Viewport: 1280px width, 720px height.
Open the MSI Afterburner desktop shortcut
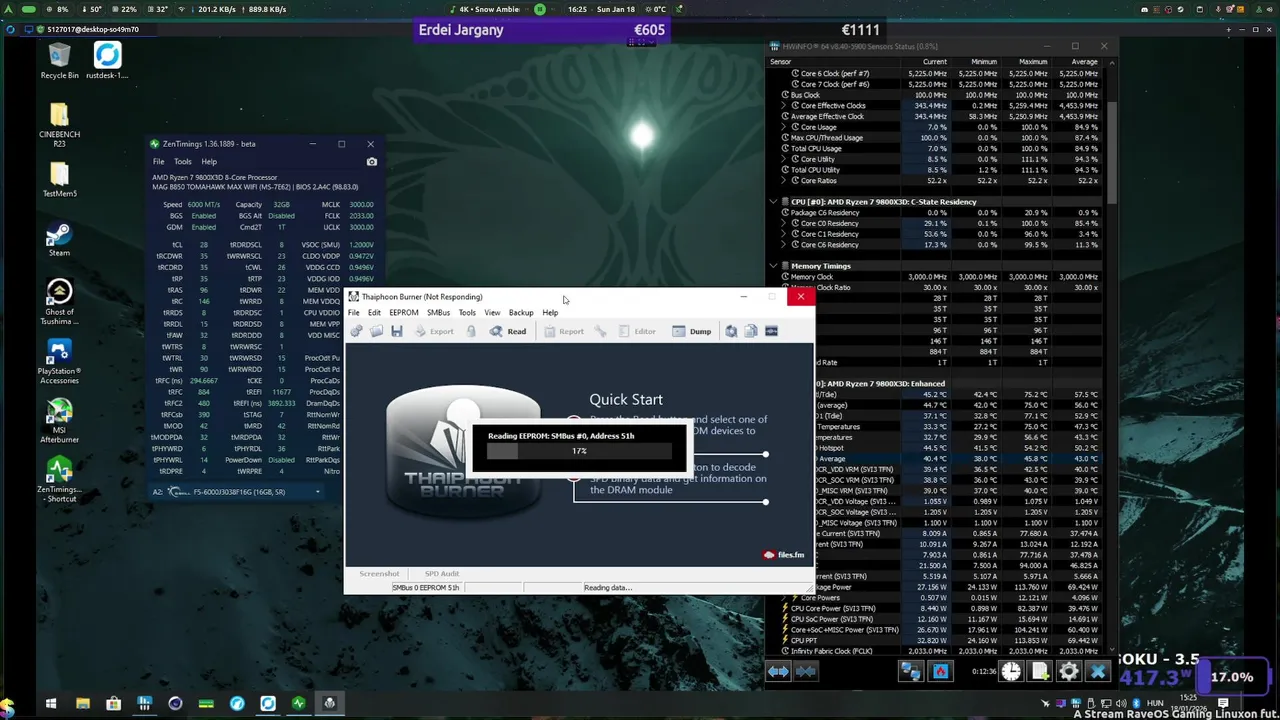59,421
